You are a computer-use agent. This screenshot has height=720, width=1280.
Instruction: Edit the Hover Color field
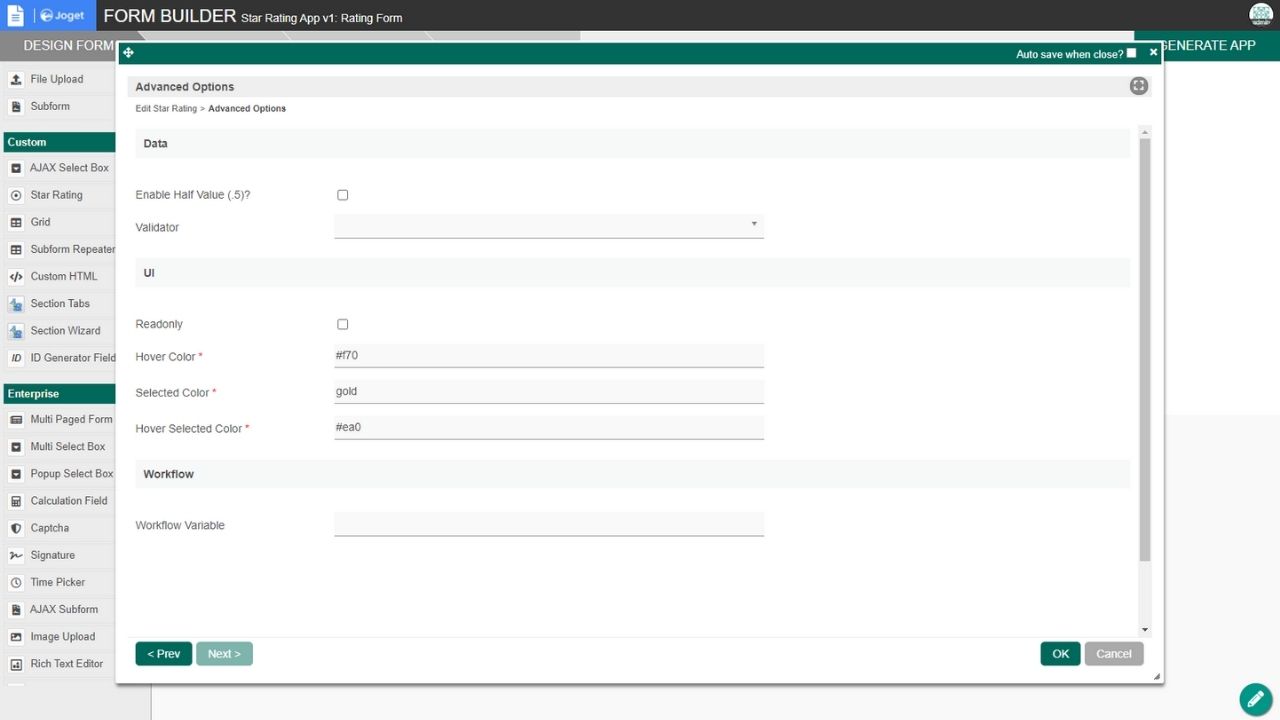pos(548,356)
